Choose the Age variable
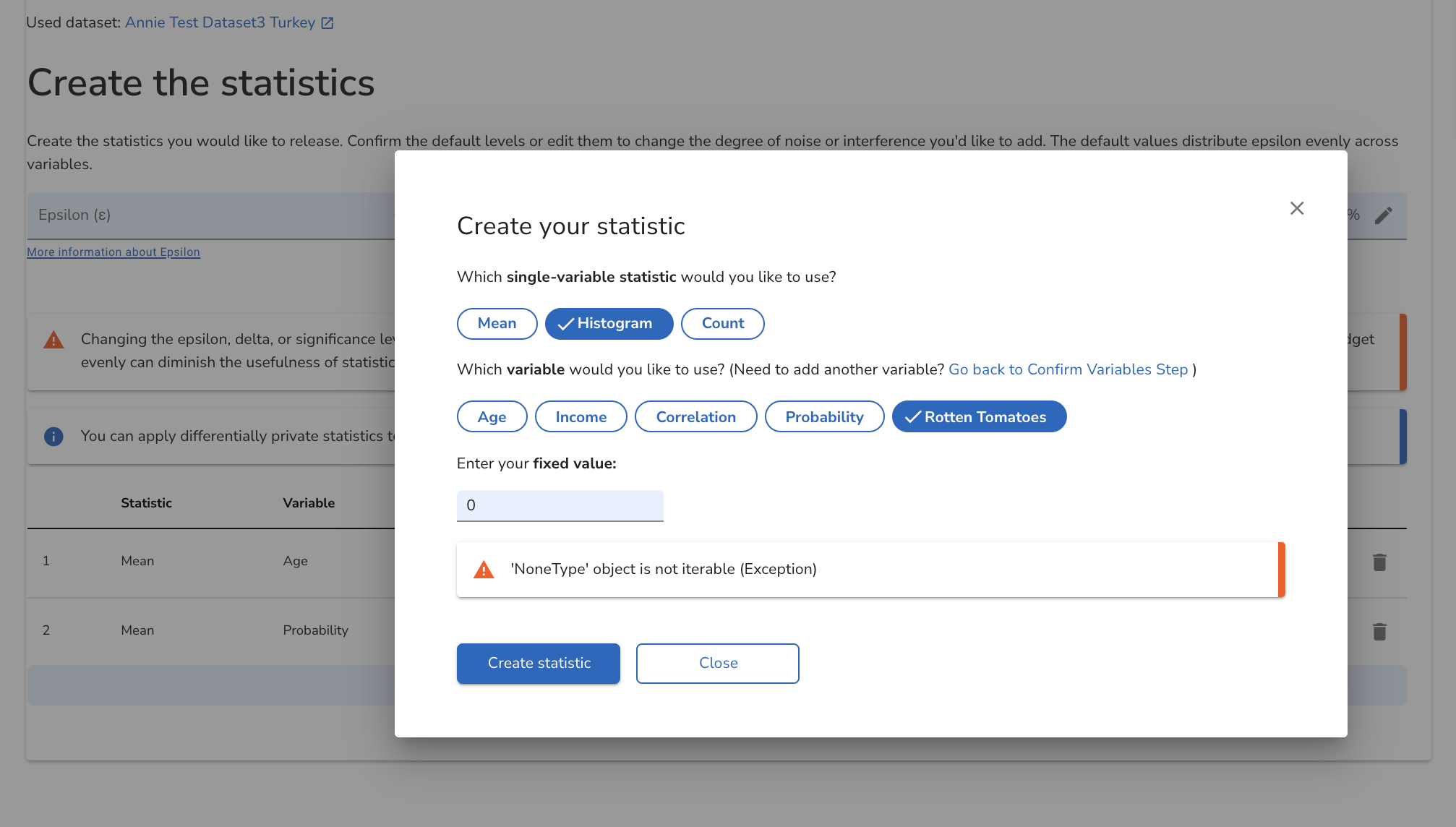Viewport: 1456px width, 827px height. click(492, 416)
